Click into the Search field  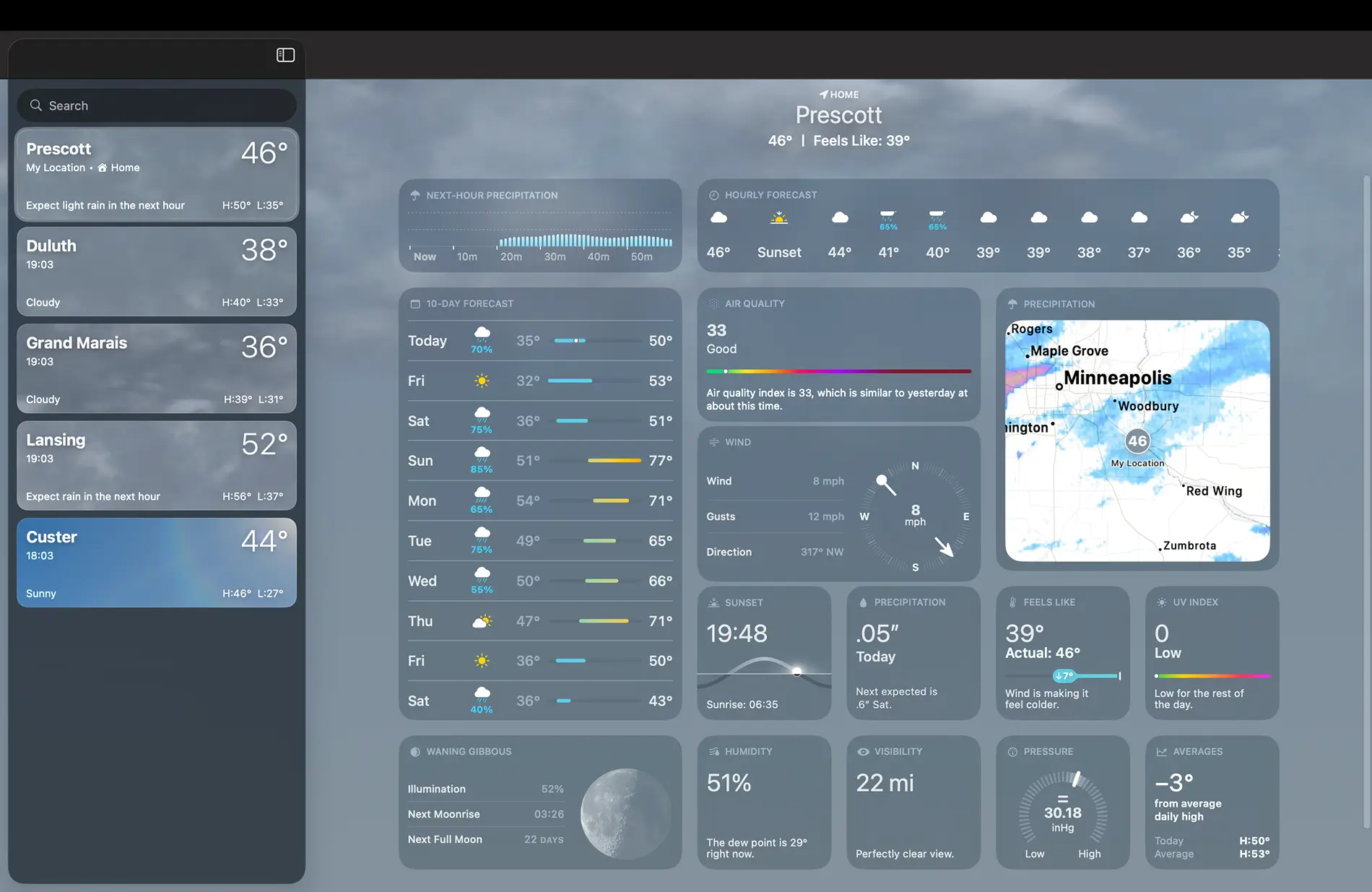[157, 105]
